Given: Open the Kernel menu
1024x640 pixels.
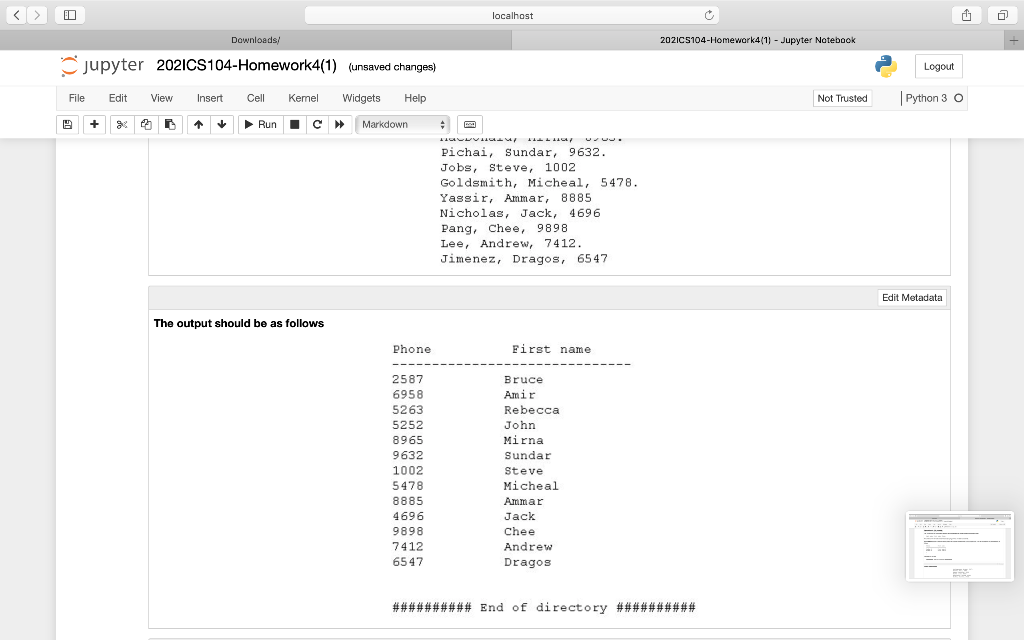Looking at the screenshot, I should pos(303,98).
